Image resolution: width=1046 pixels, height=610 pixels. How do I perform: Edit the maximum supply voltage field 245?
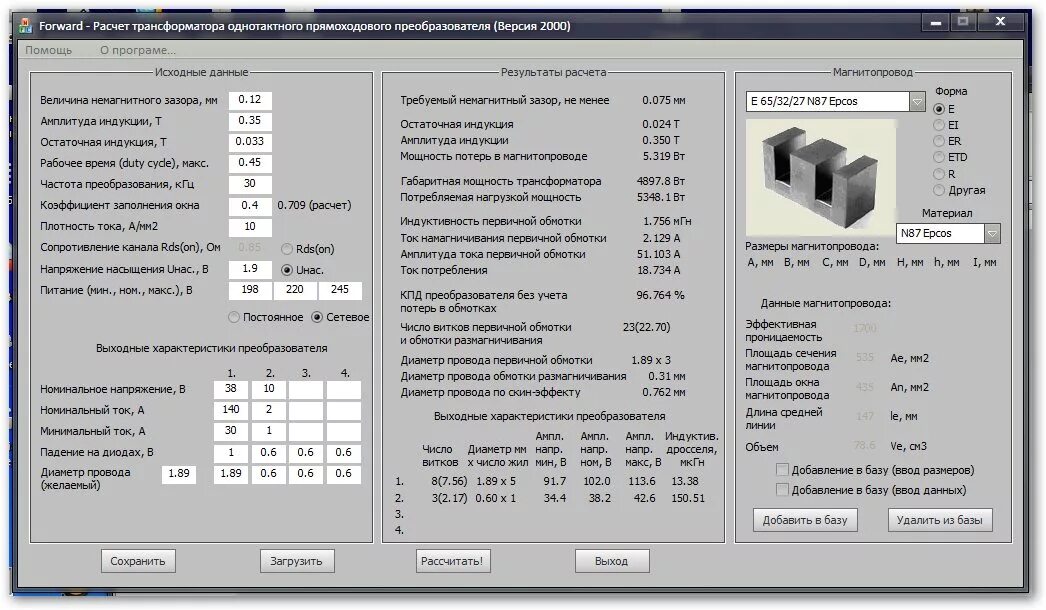point(340,290)
